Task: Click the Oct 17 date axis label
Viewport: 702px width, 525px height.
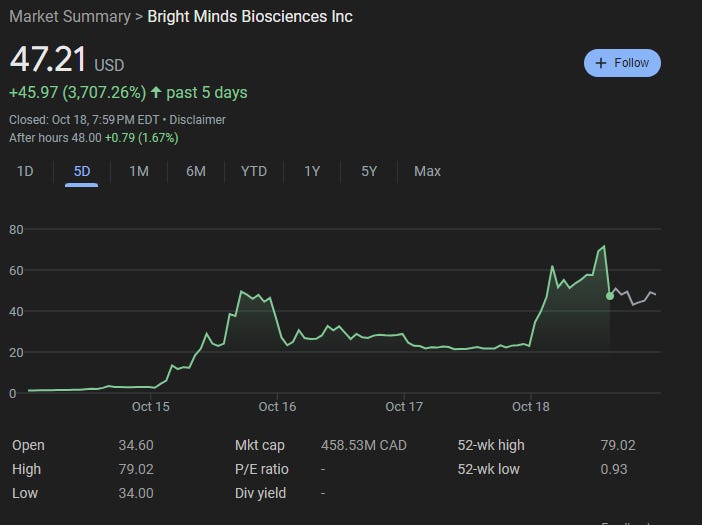Action: coord(404,407)
